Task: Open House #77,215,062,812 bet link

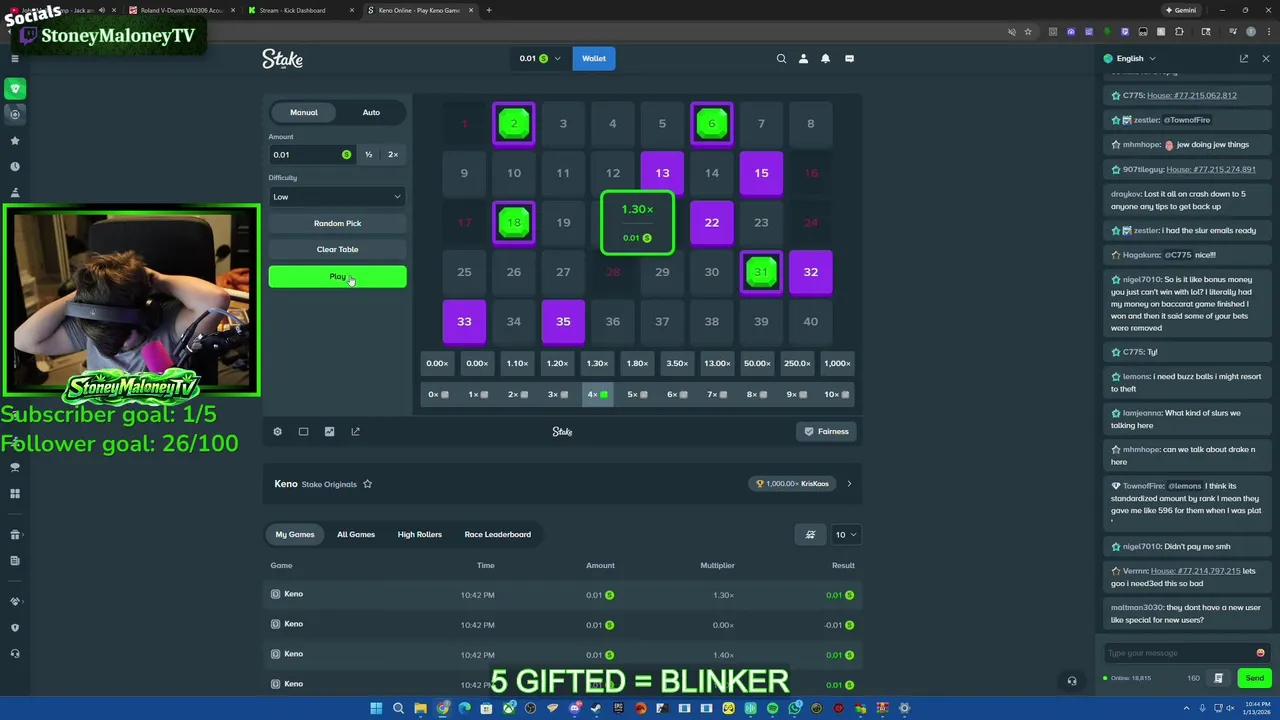Action: tap(1192, 96)
